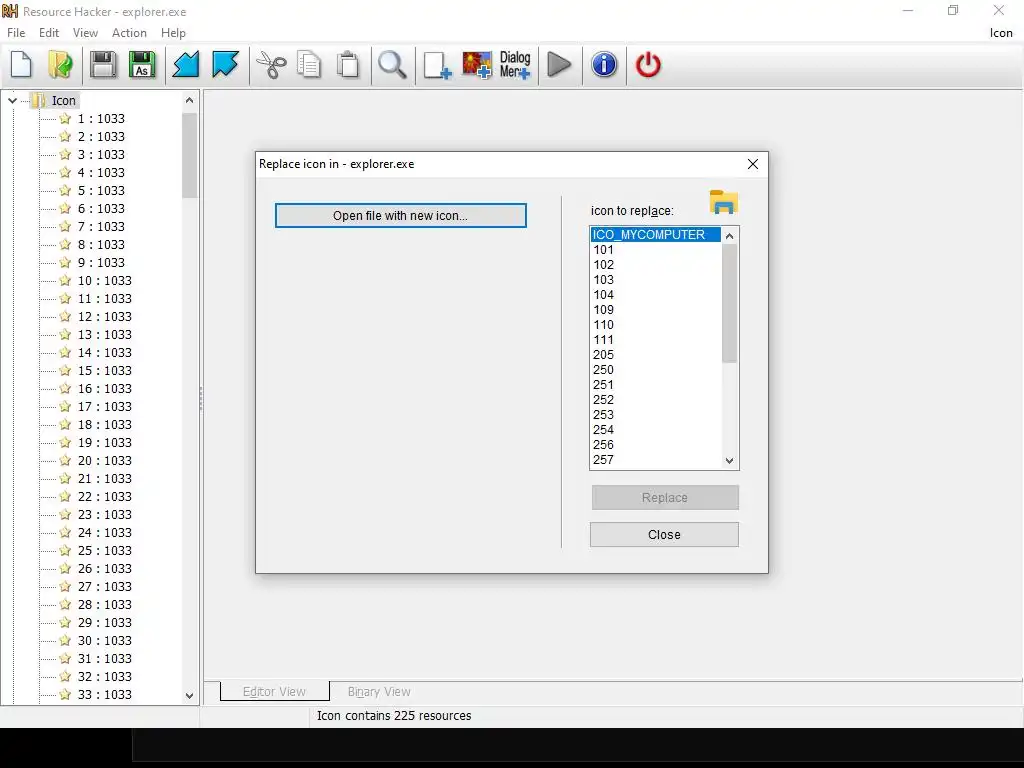Select ICO_MYCOMPUTER in icon list

[x=656, y=234]
